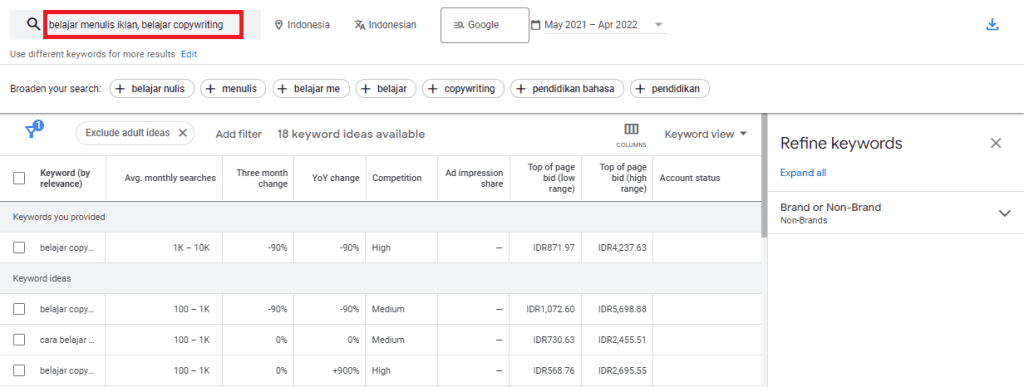1024x387 pixels.
Task: Click the search magnifier icon
Action: (x=33, y=24)
